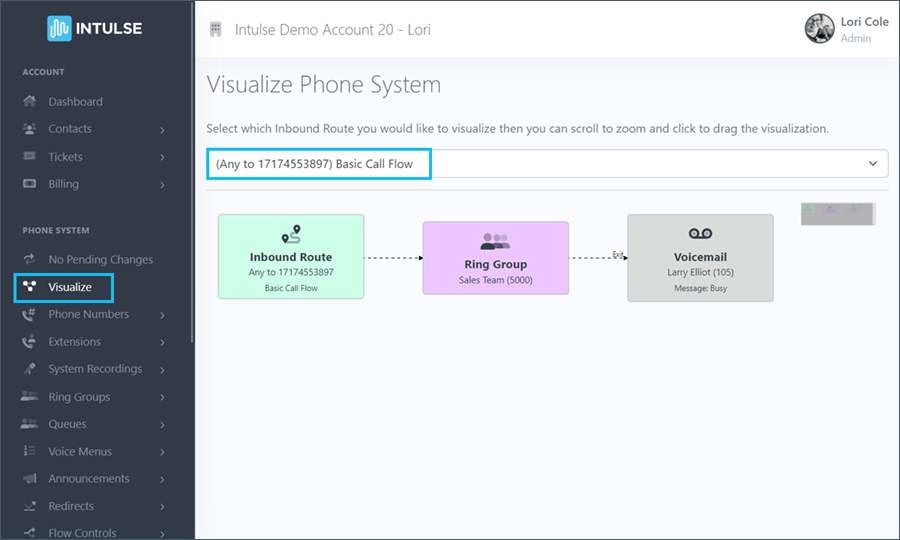Click the Basic Call Flow selection text
The height and width of the screenshot is (540, 900).
tap(314, 164)
